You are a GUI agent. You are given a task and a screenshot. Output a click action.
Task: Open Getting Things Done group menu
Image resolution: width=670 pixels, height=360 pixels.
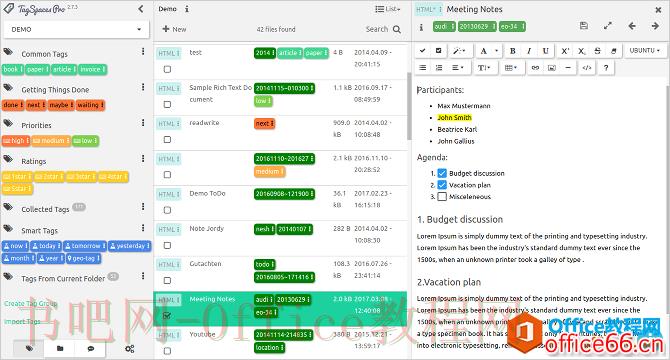[143, 87]
